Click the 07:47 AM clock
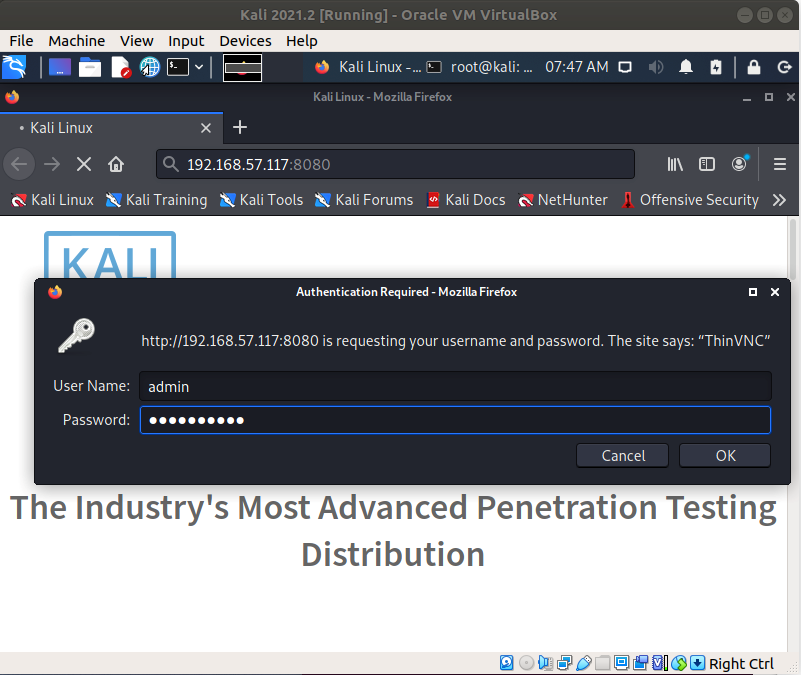Viewport: 801px width, 675px height. [577, 67]
